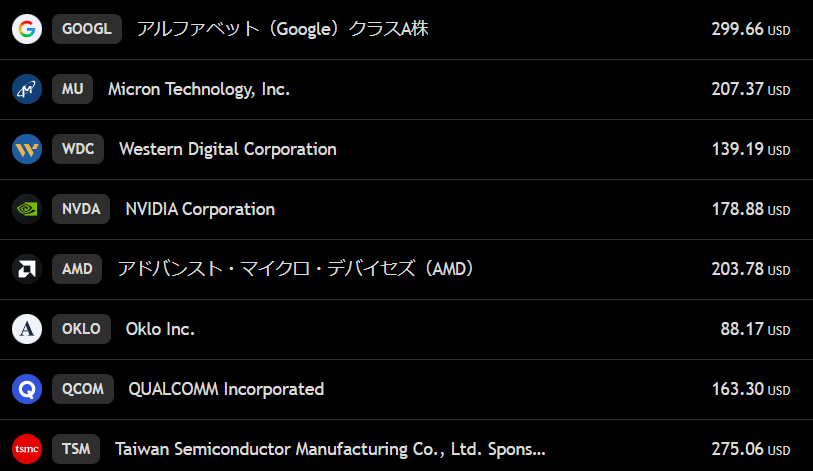
Task: Click the Oklo logo icon
Action: [27, 329]
